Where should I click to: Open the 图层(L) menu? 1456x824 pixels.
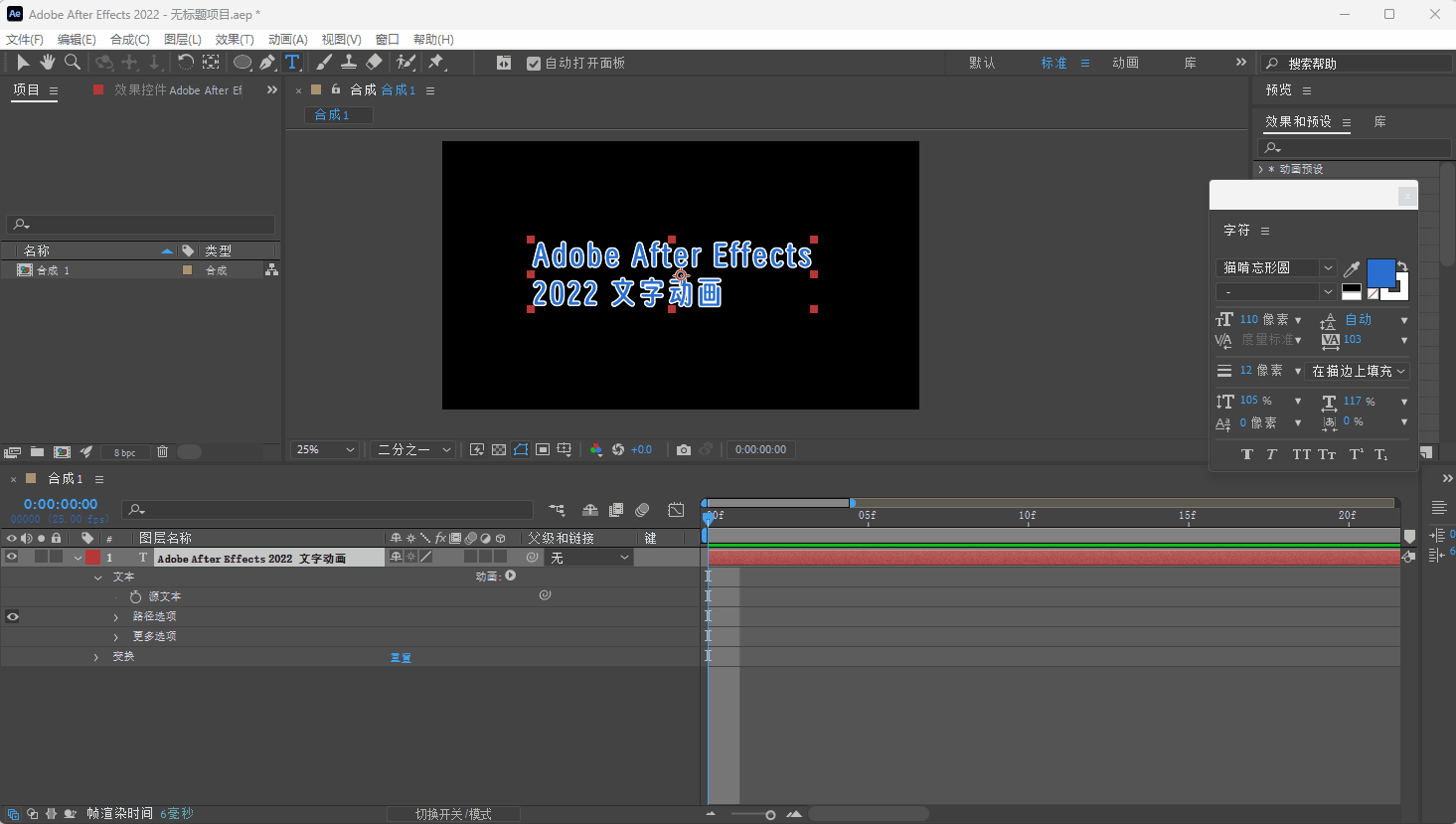pyautogui.click(x=183, y=40)
